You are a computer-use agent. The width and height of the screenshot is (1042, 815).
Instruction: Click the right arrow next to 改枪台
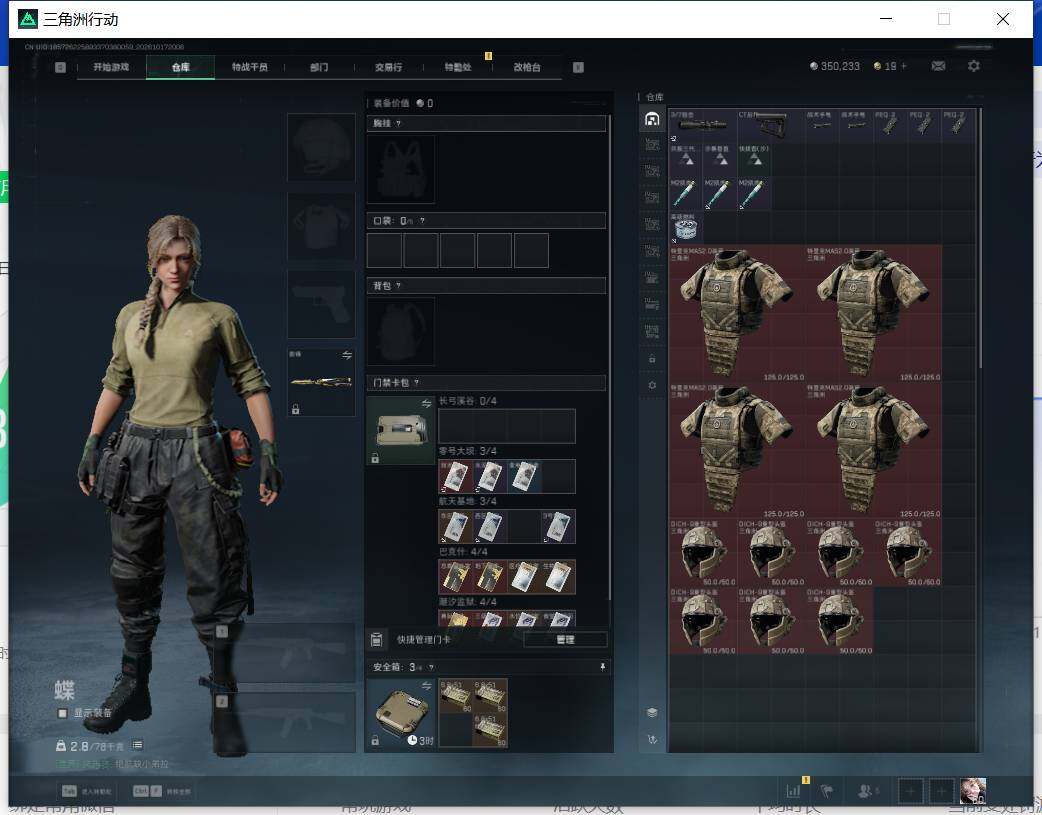pyautogui.click(x=578, y=67)
